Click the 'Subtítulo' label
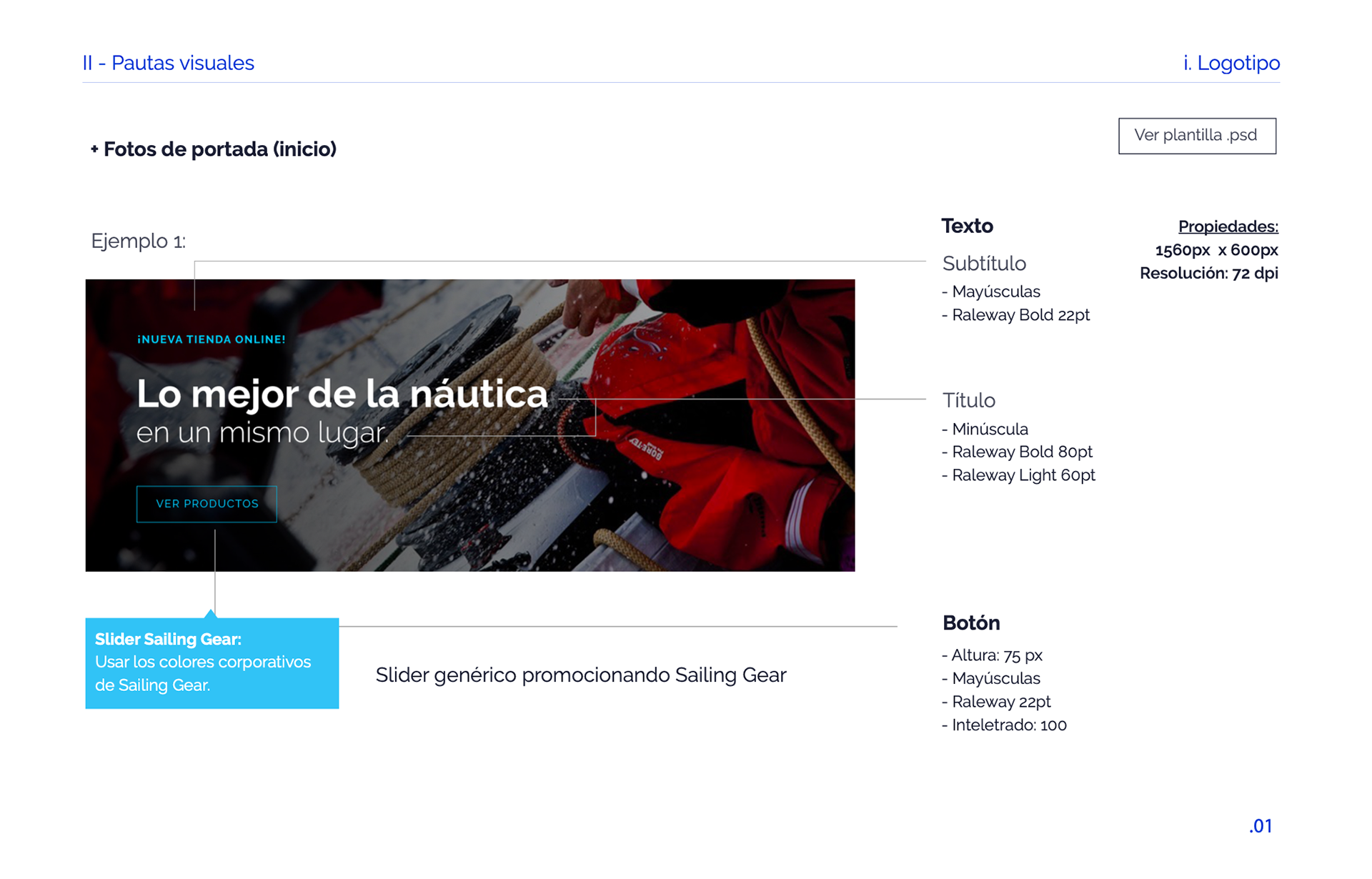The width and height of the screenshot is (1372, 879). pos(983,264)
